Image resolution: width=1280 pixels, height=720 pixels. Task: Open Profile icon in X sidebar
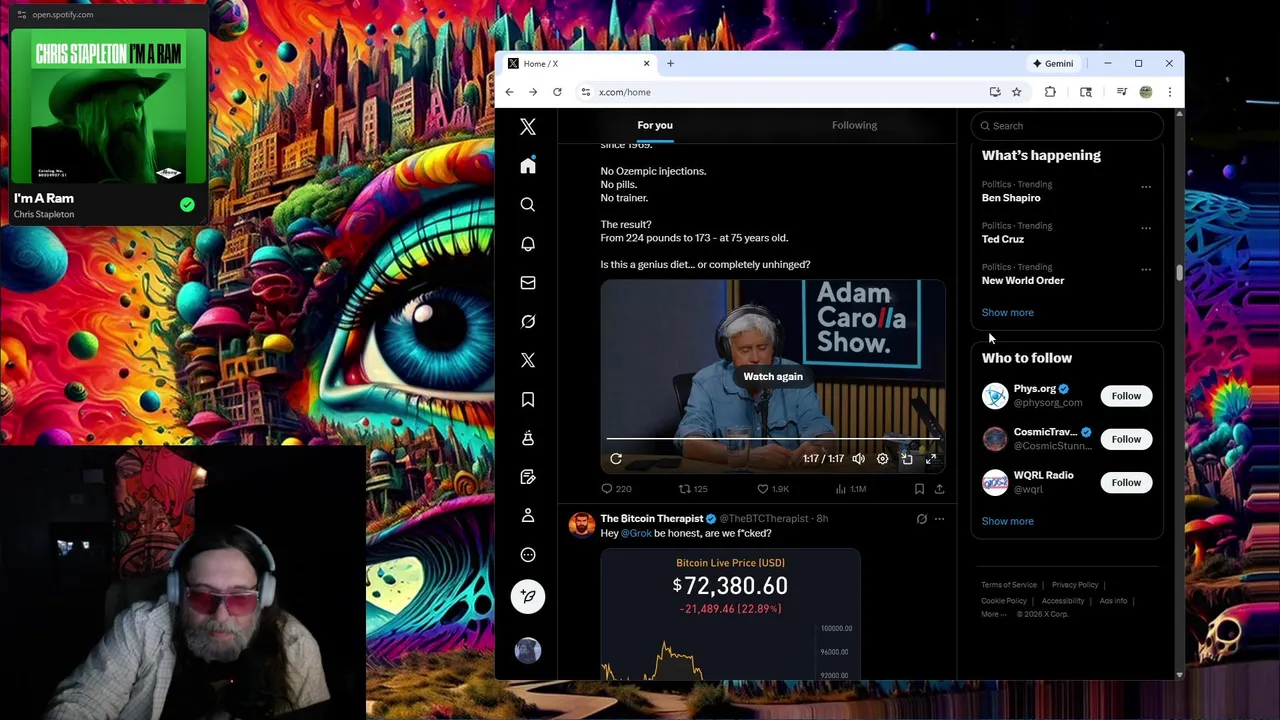pos(528,516)
